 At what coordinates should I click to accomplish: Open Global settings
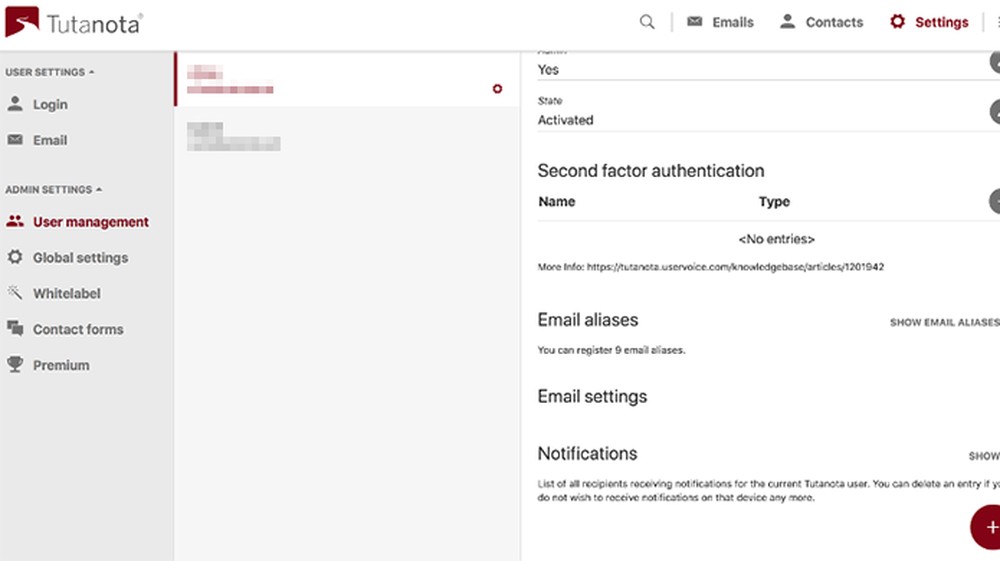tap(79, 257)
